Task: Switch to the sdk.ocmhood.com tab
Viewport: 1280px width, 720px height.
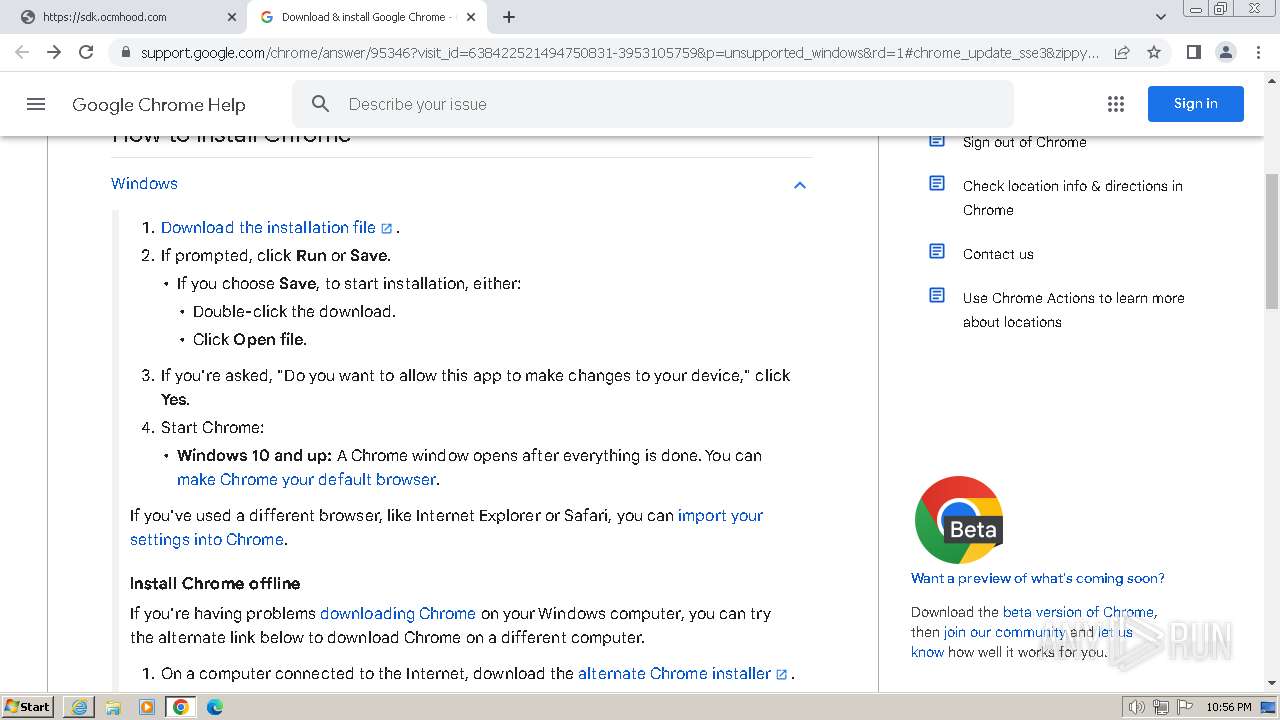Action: coord(124,17)
